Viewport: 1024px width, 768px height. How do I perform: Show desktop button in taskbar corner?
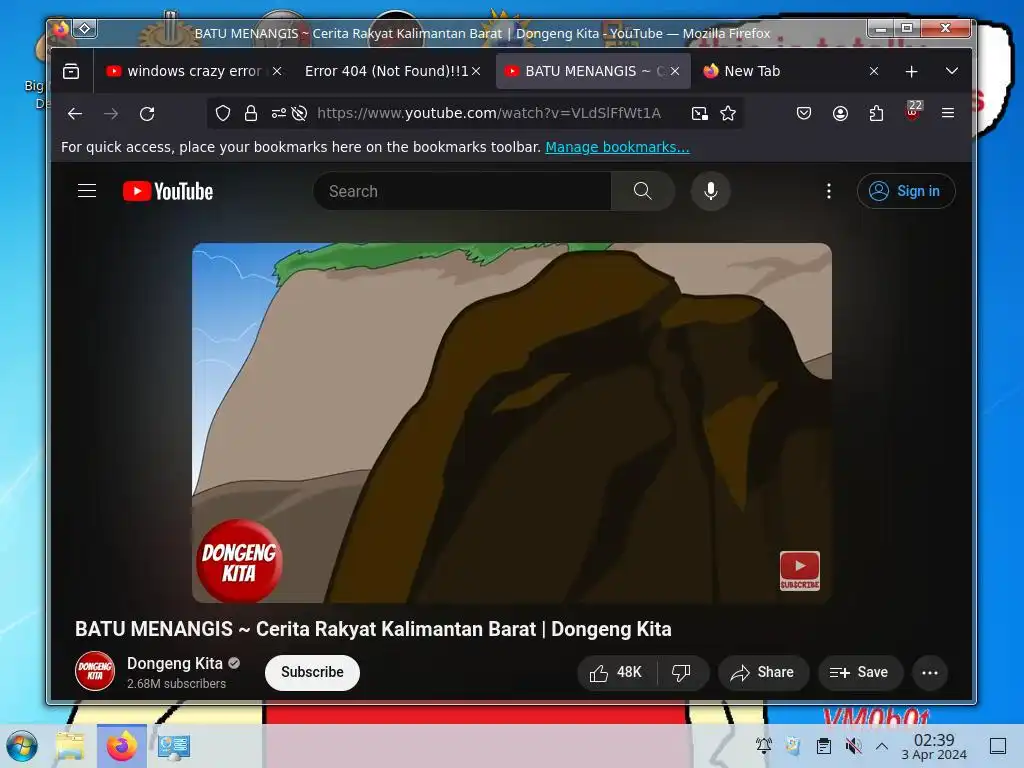pyautogui.click(x=998, y=746)
